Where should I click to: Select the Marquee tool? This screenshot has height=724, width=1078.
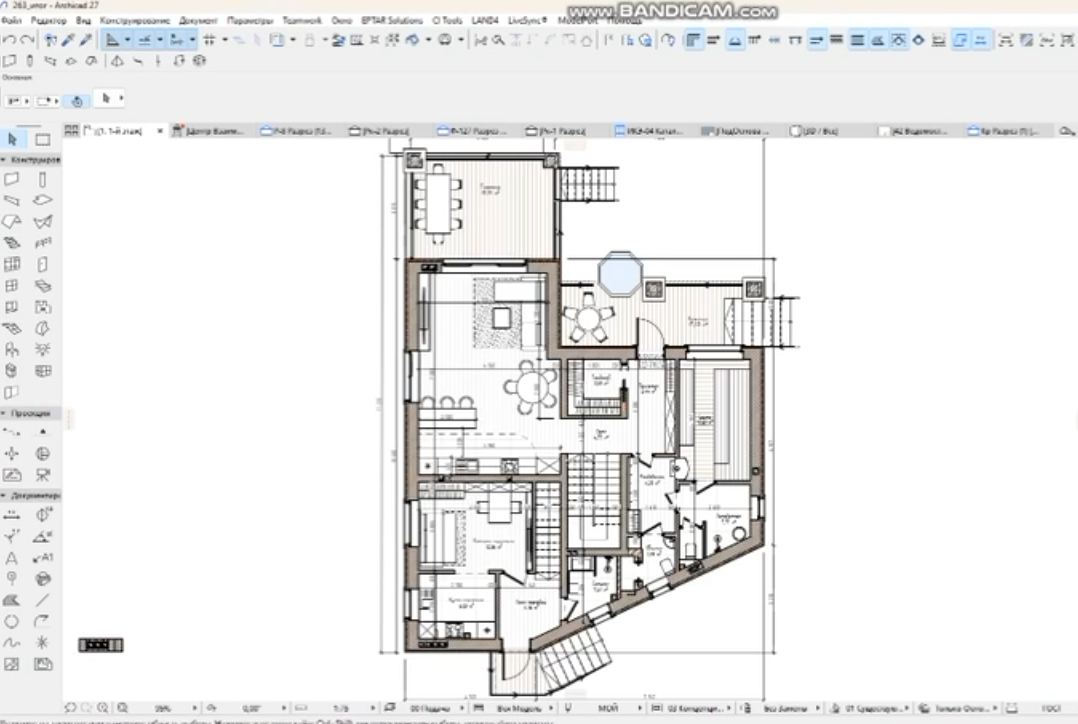tap(43, 139)
